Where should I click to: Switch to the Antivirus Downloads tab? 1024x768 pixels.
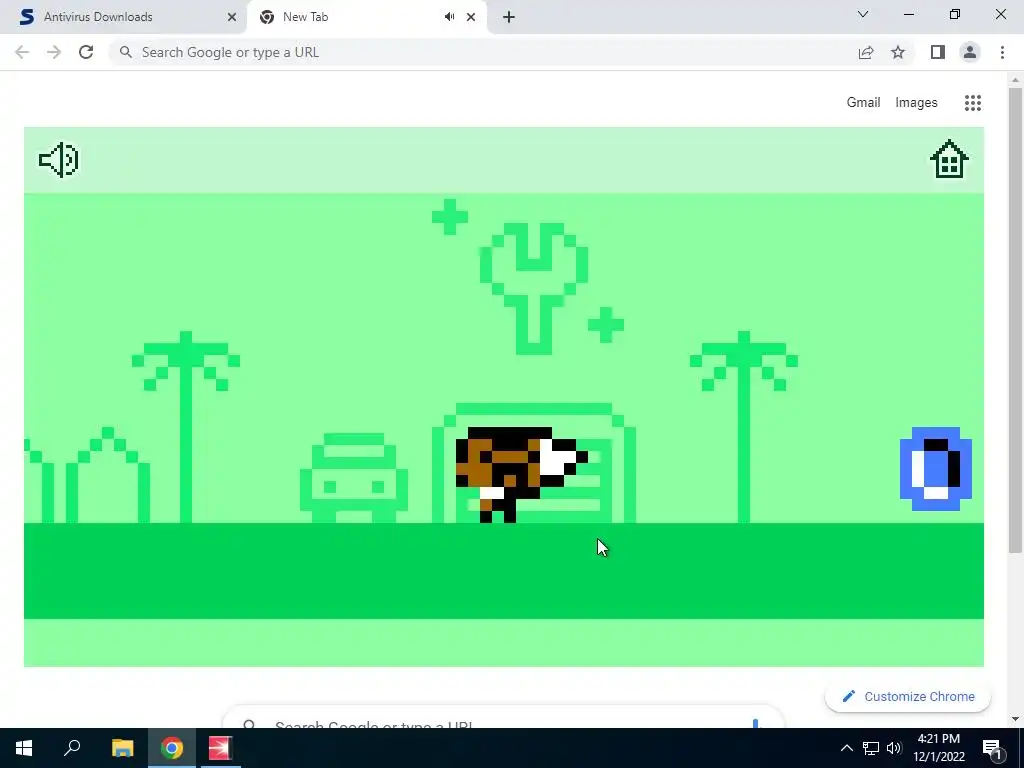pos(124,17)
